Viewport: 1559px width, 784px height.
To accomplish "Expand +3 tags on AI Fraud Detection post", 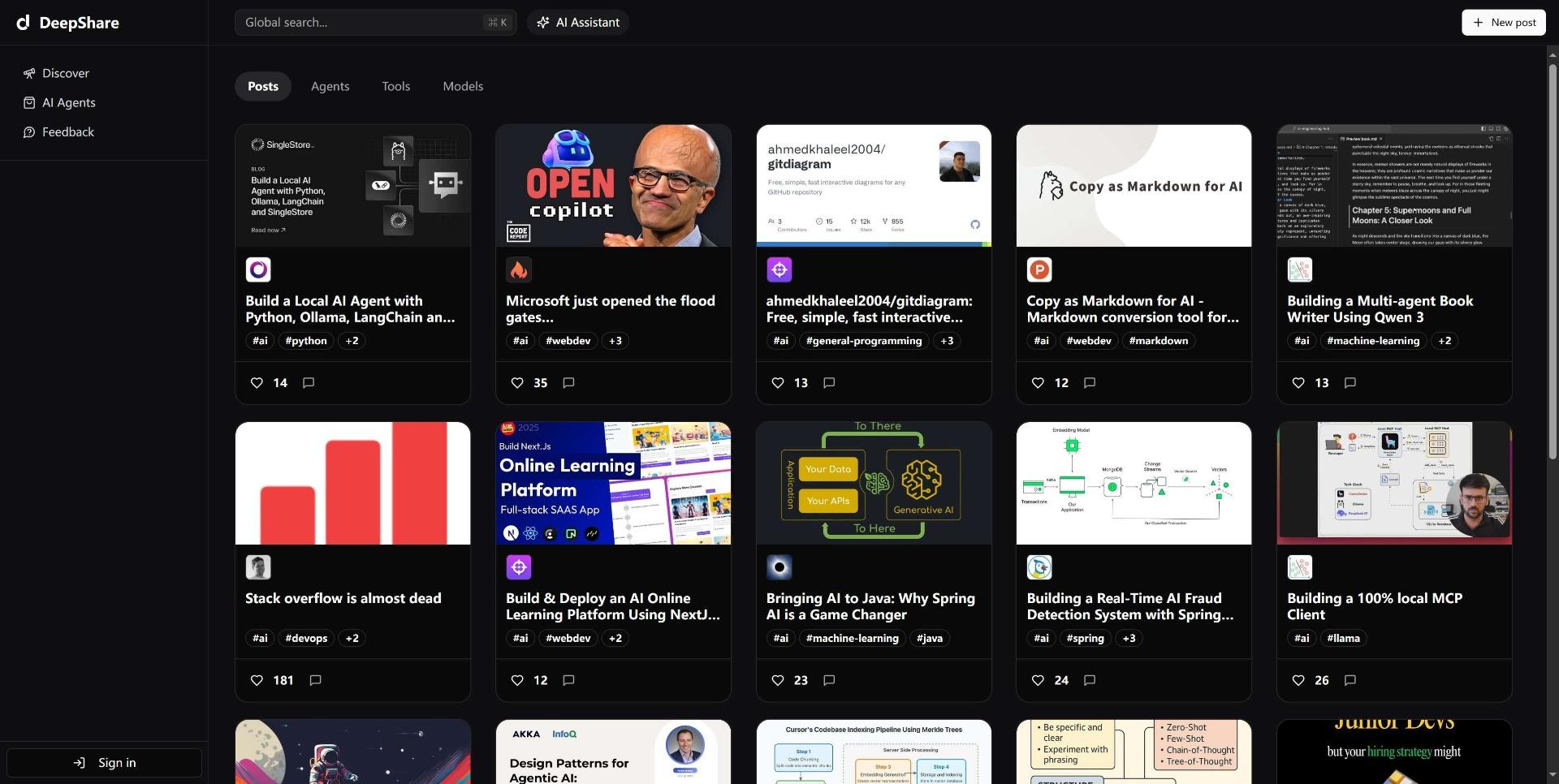I will click(1129, 639).
